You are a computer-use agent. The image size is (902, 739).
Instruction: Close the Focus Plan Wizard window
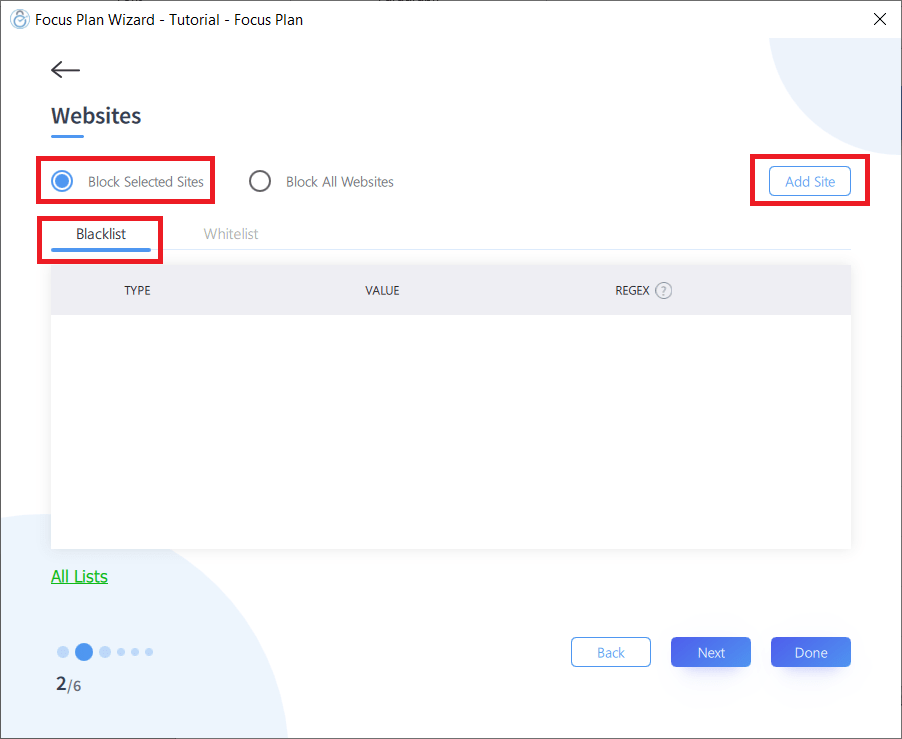click(879, 19)
